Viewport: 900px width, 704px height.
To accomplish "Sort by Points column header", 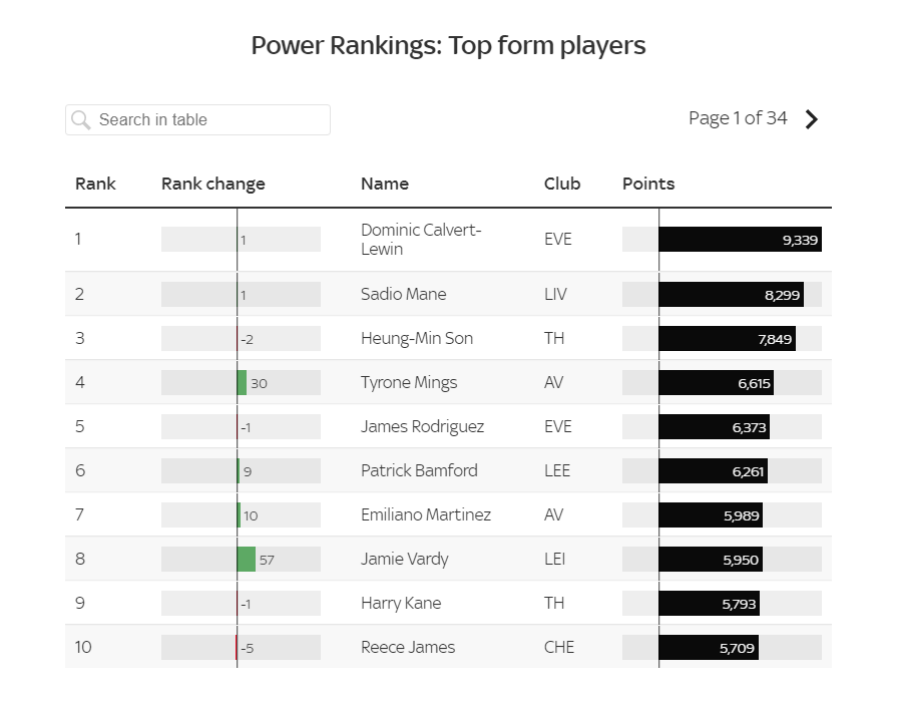I will [x=648, y=184].
